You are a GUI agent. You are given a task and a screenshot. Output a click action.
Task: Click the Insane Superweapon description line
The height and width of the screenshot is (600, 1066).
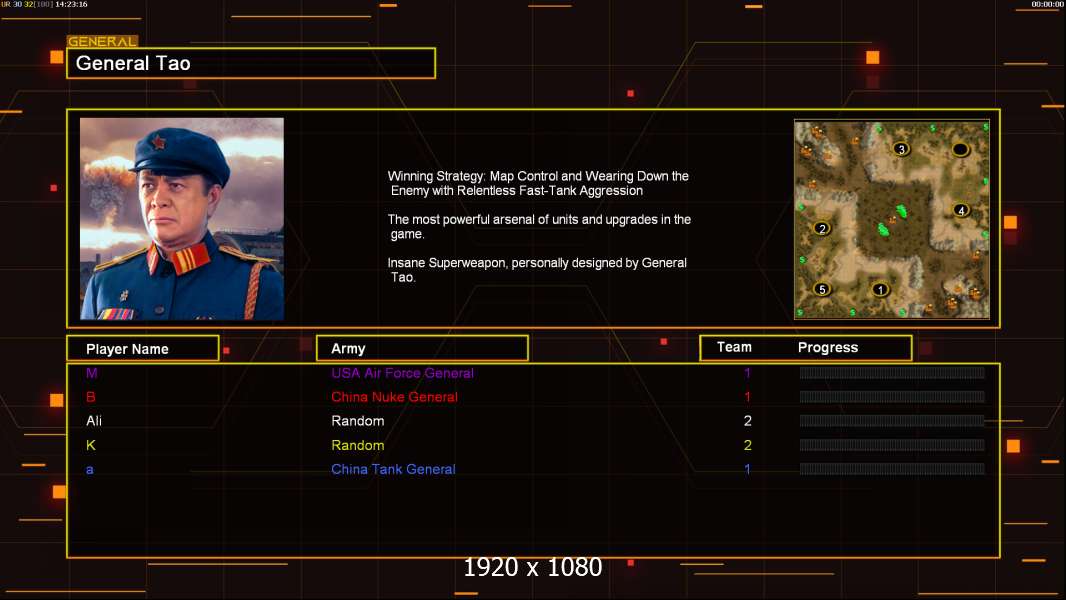[x=537, y=270]
